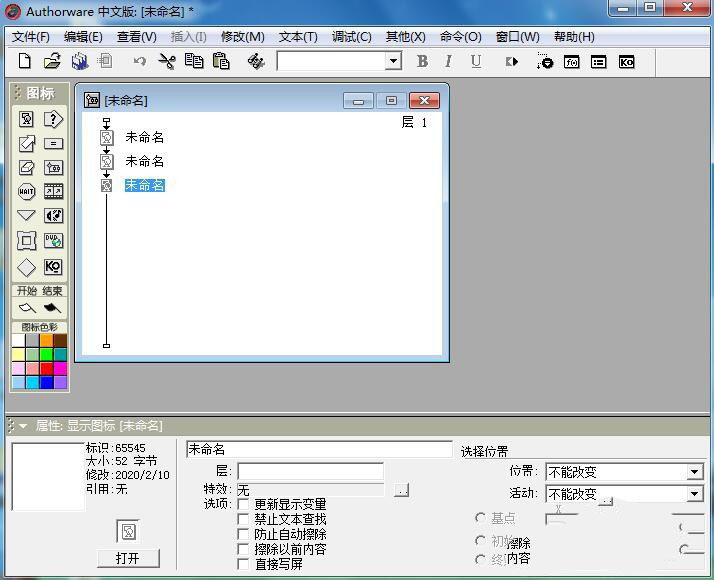Open the Functions window from toolbar

pyautogui.click(x=571, y=62)
